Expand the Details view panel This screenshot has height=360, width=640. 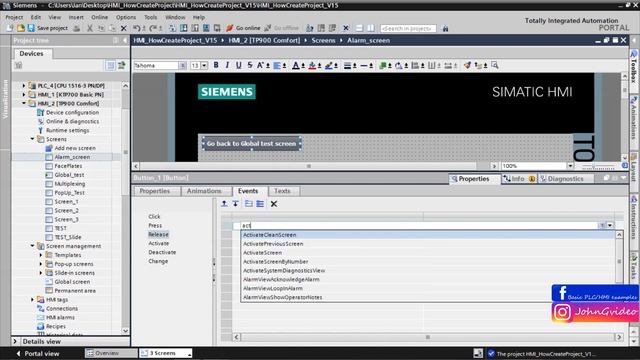pos(15,341)
